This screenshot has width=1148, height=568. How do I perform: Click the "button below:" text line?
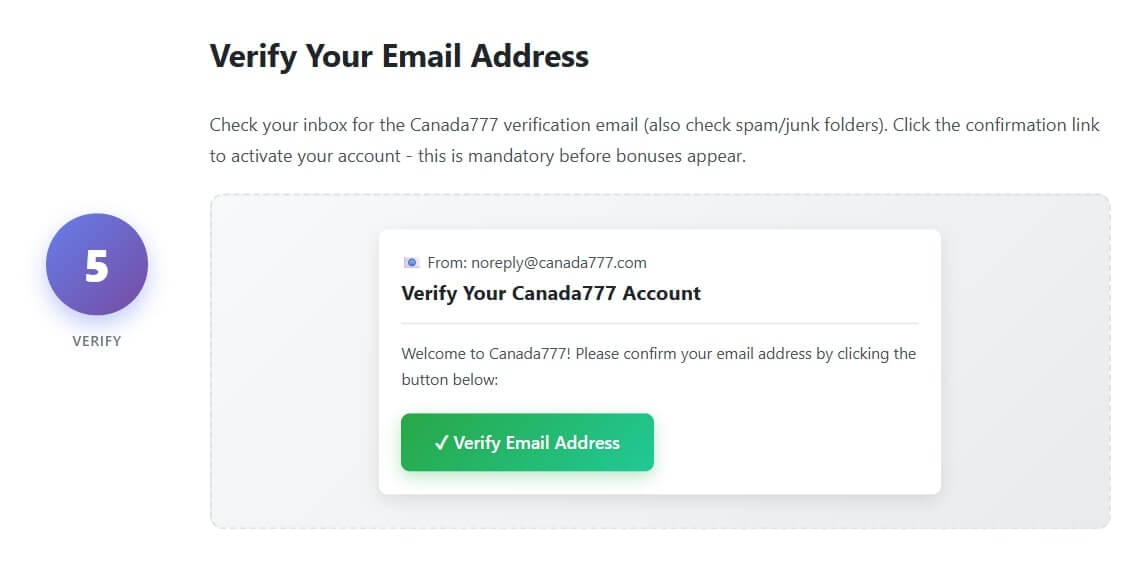[449, 380]
